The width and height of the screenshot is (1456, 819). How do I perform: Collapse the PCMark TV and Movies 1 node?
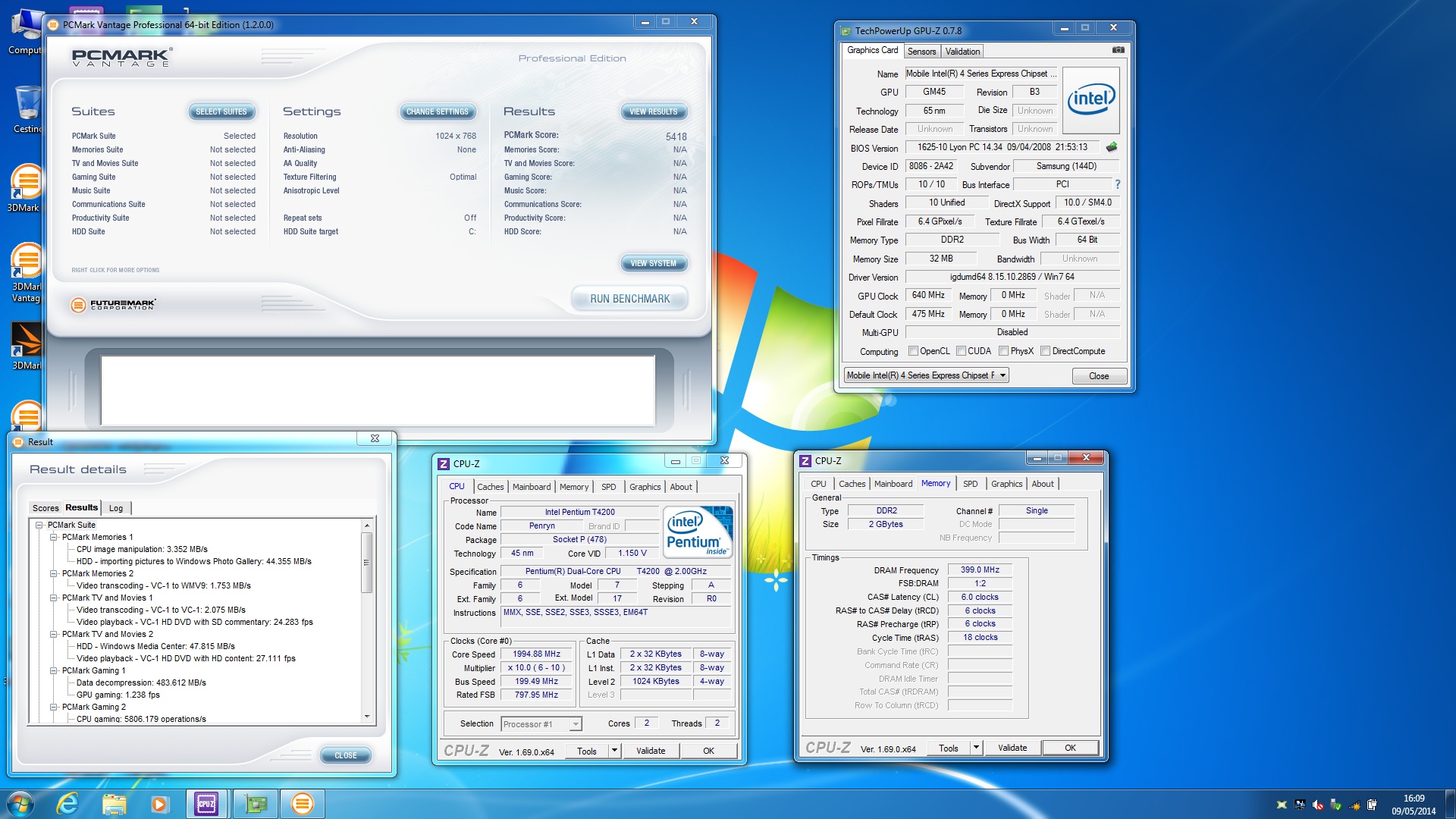(x=54, y=598)
